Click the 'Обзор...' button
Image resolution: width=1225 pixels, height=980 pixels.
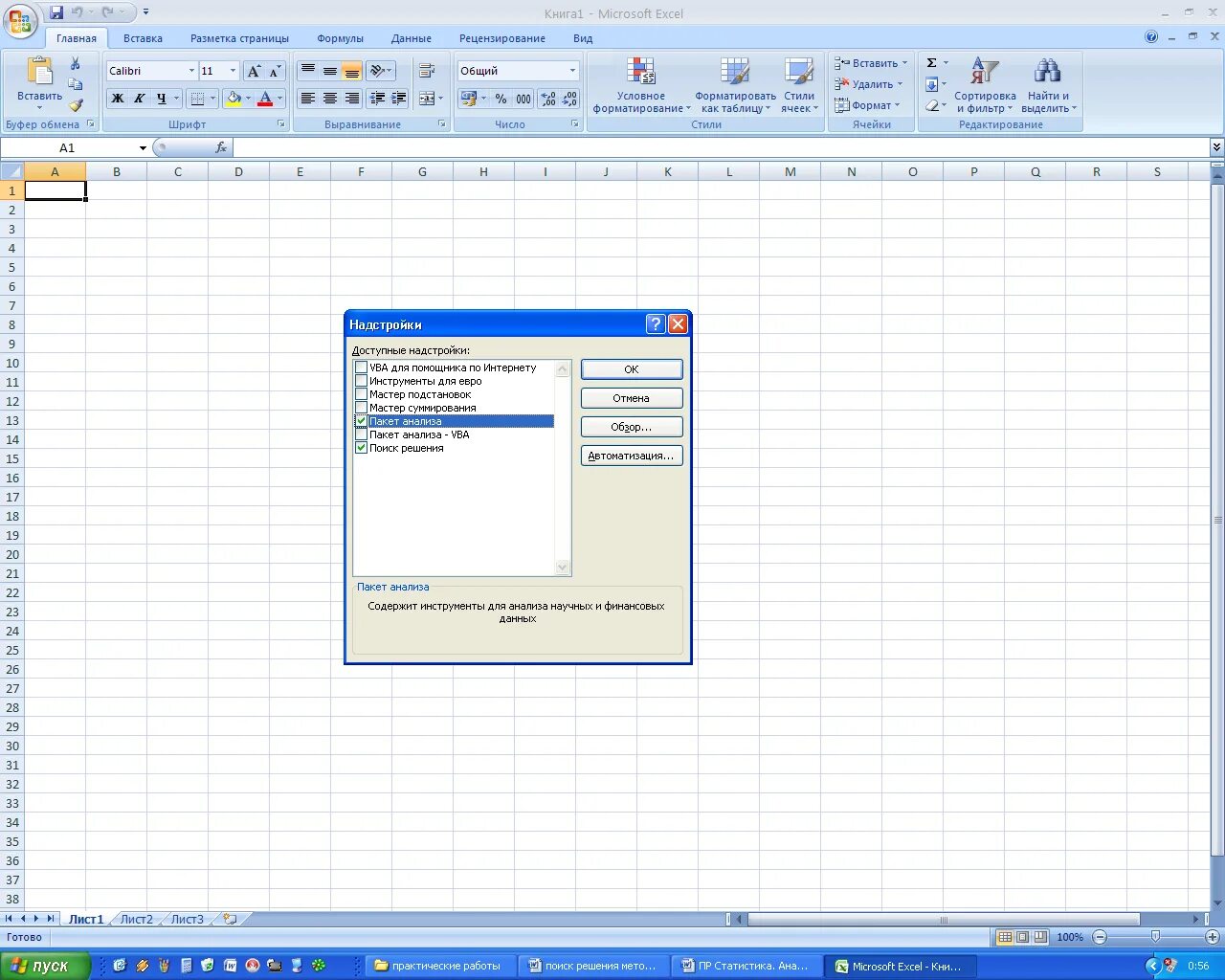(x=632, y=427)
